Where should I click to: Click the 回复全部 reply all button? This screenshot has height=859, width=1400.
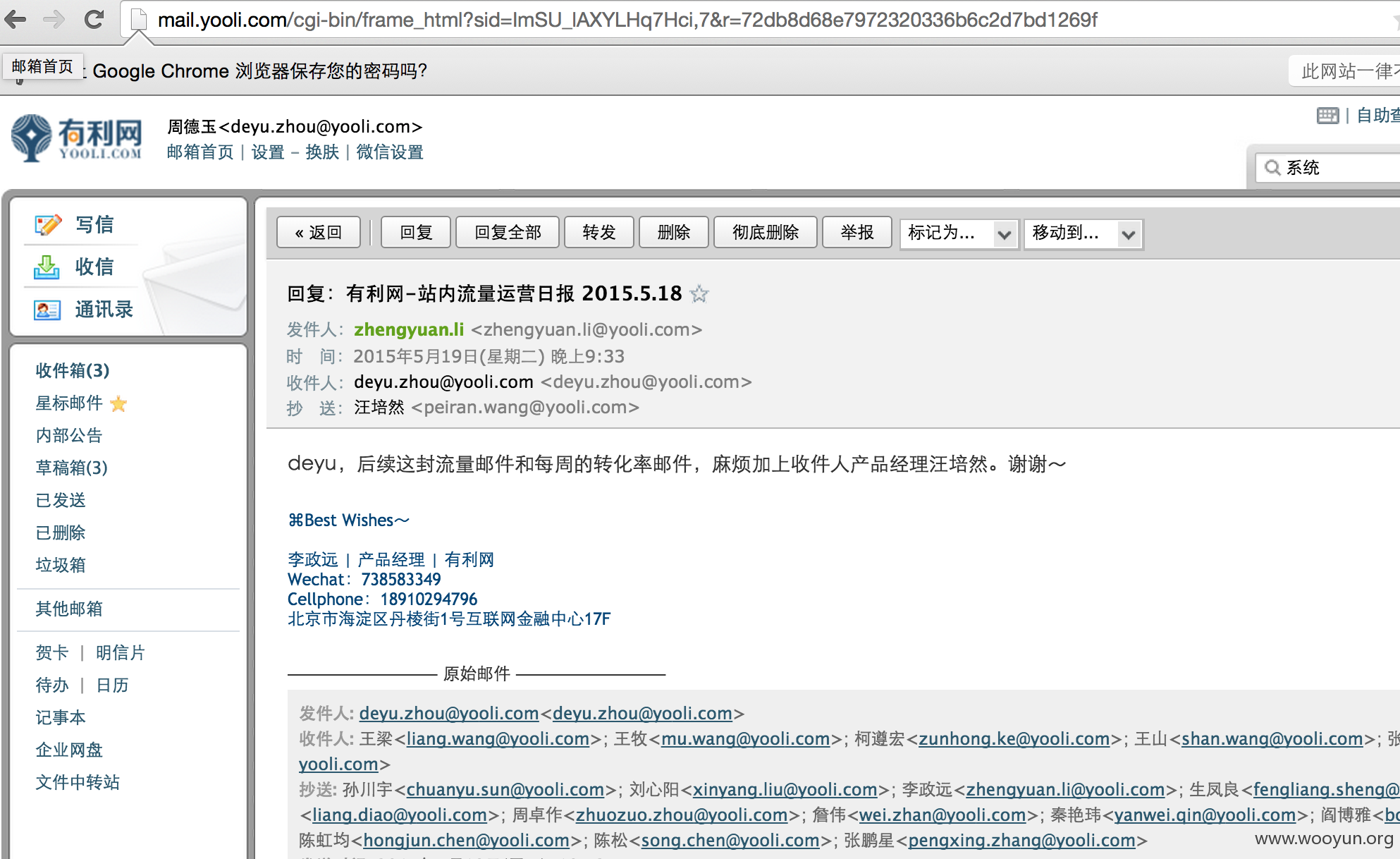click(508, 232)
